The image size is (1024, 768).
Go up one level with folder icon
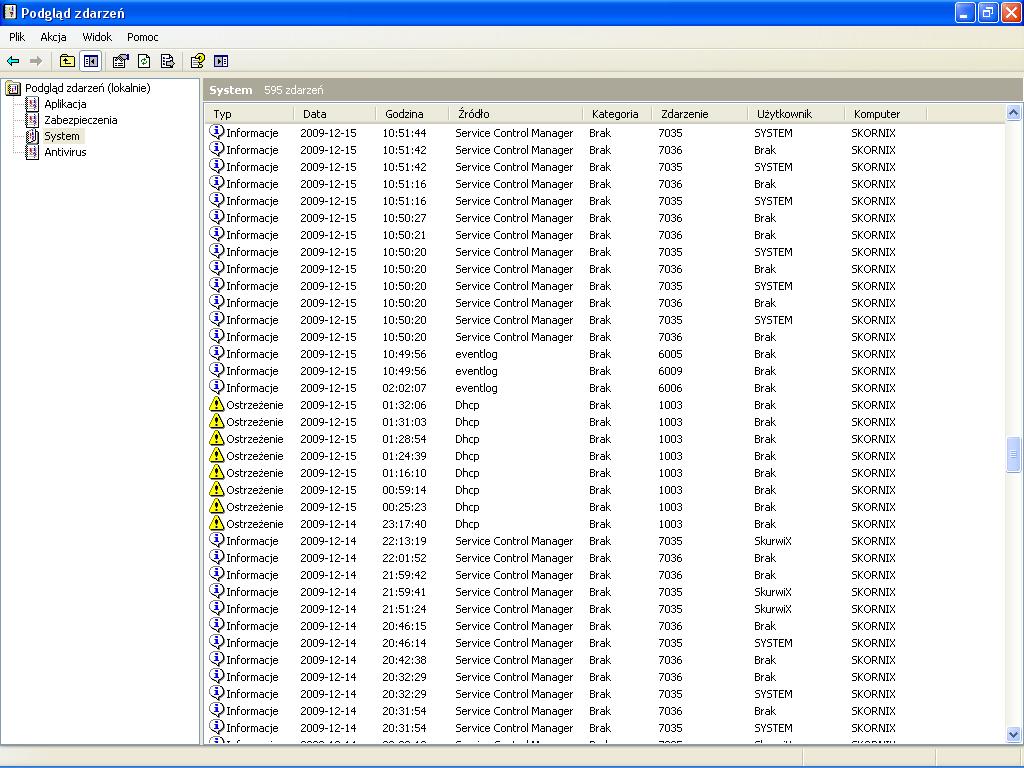pyautogui.click(x=67, y=61)
